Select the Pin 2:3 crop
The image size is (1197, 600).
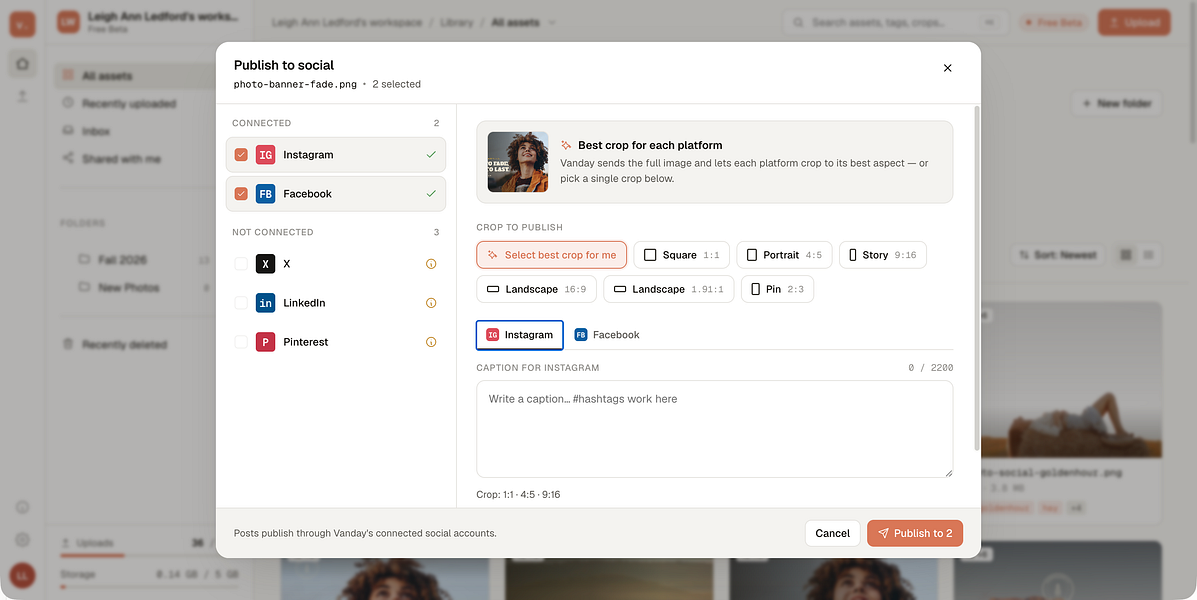(x=777, y=289)
